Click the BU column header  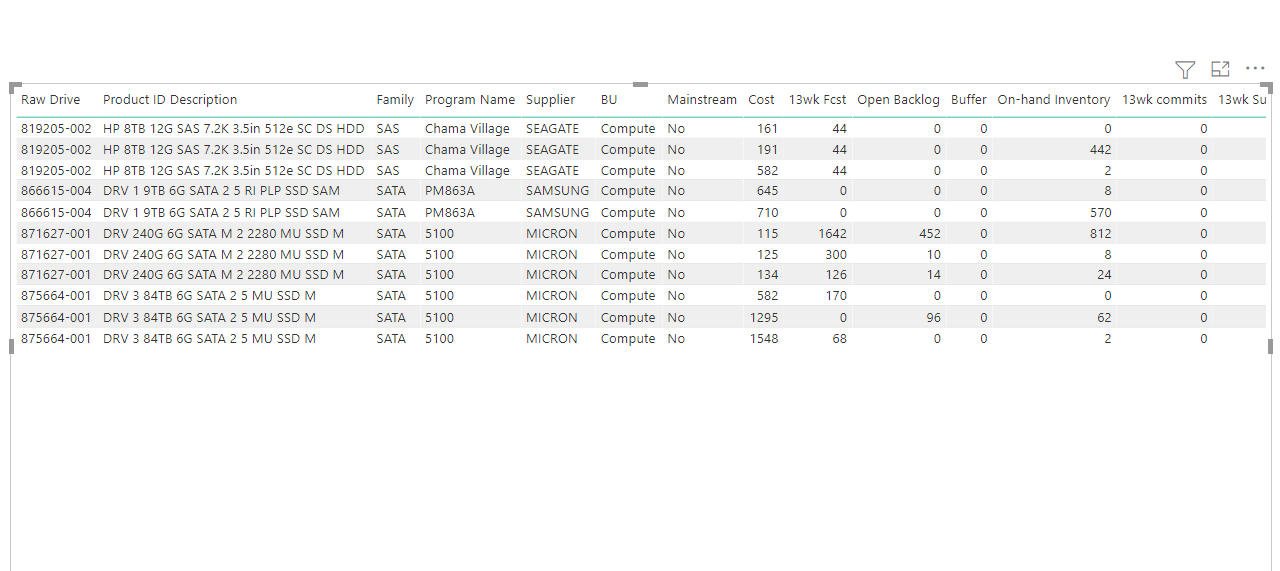point(609,100)
